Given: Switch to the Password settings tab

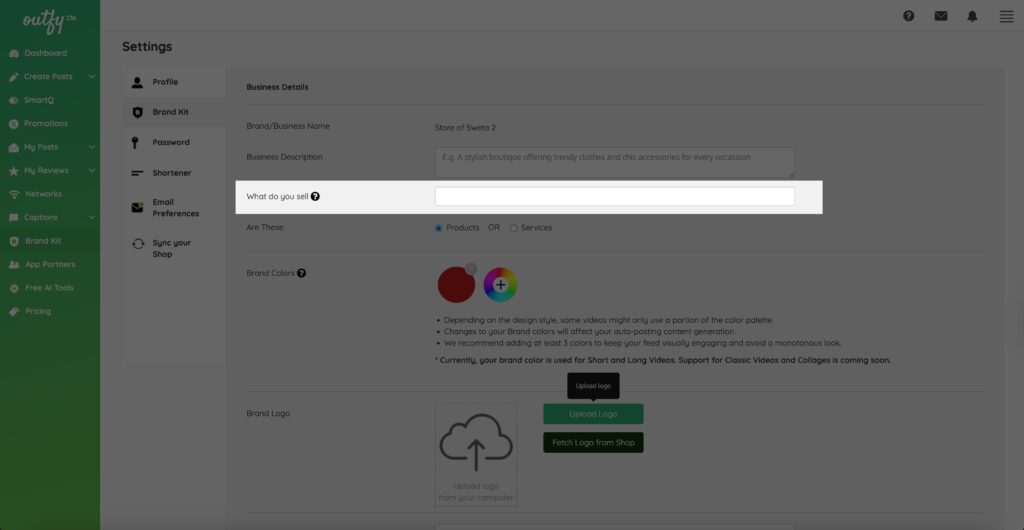Looking at the screenshot, I should 170,142.
